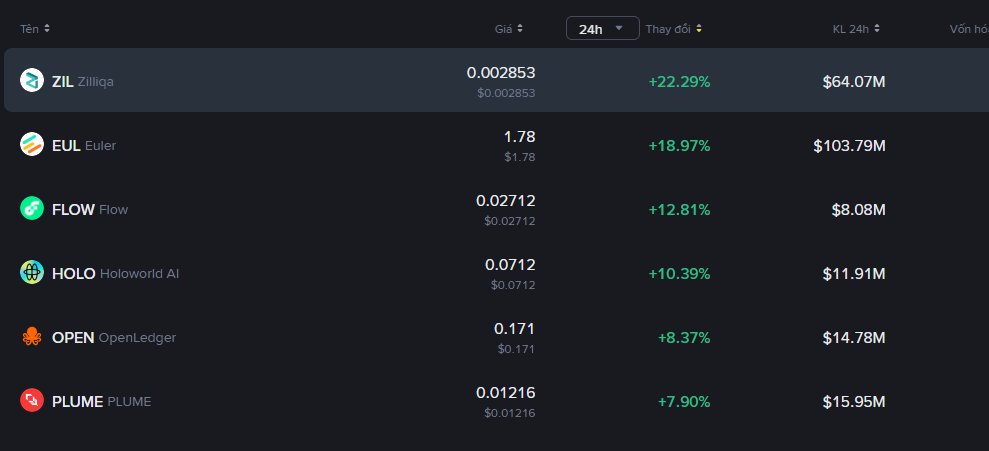Open the EUL Euler name link
Screen dimensions: 989x451
tap(84, 146)
